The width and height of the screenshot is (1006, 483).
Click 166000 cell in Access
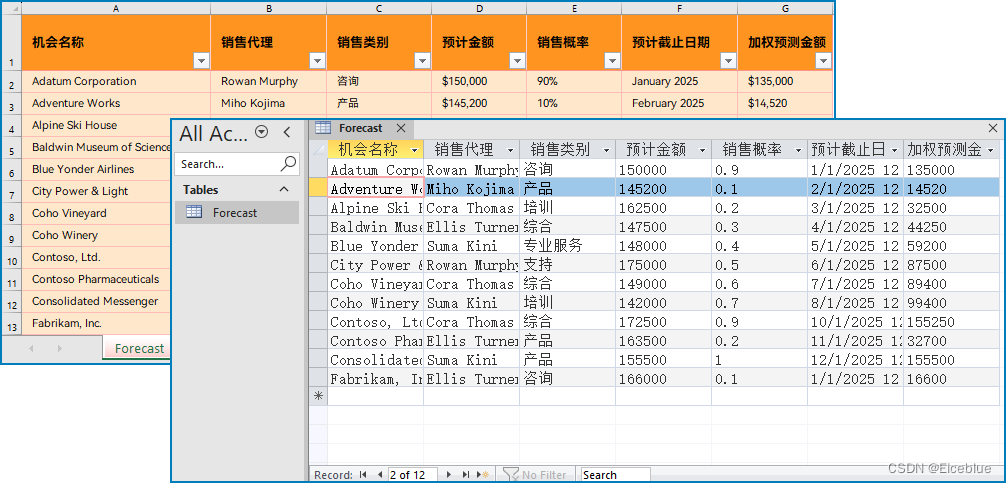pyautogui.click(x=663, y=379)
